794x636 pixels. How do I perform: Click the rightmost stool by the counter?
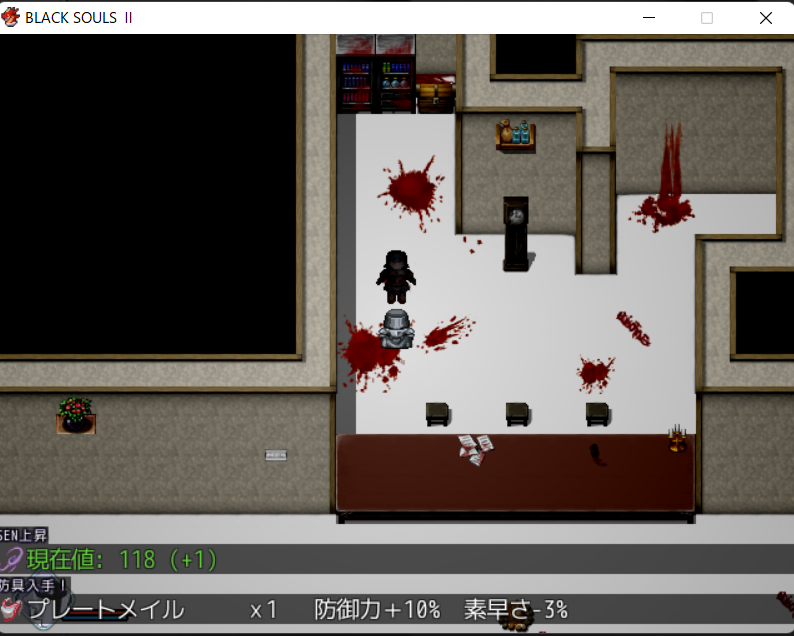[597, 413]
